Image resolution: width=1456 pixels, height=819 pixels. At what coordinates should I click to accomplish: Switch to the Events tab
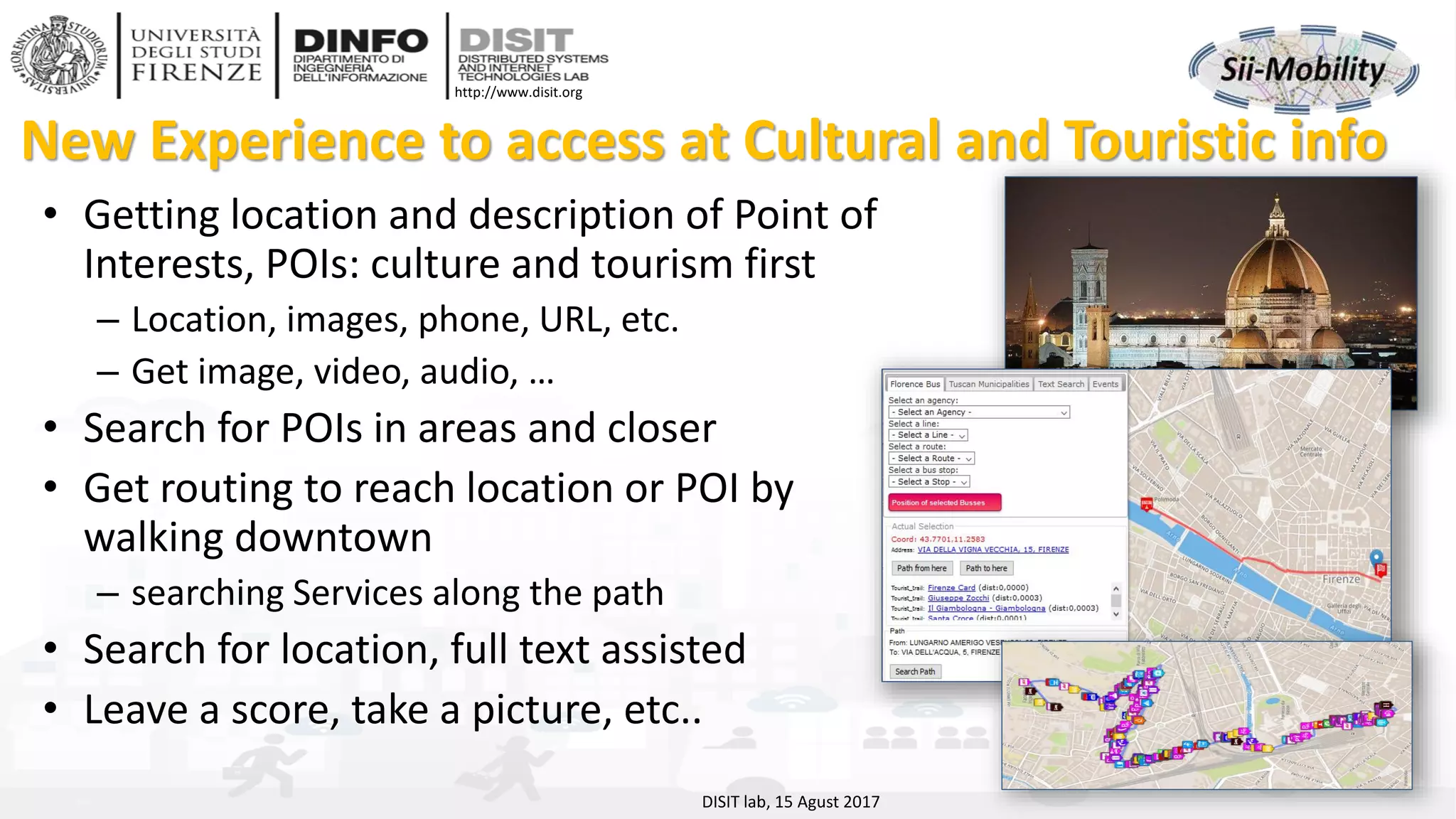[1106, 384]
